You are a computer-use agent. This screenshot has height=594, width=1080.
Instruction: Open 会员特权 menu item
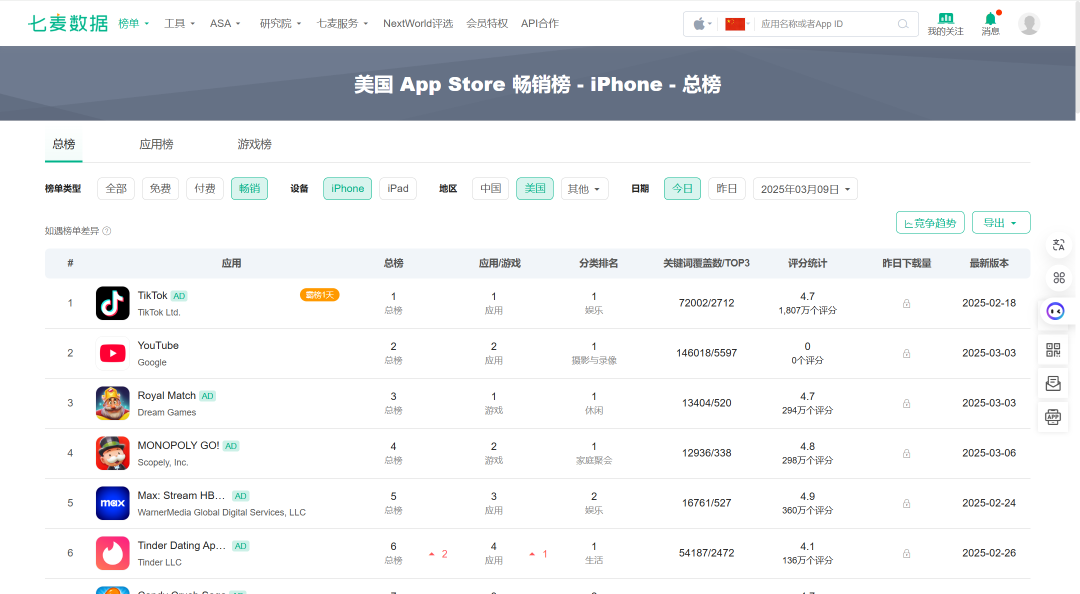tap(487, 23)
